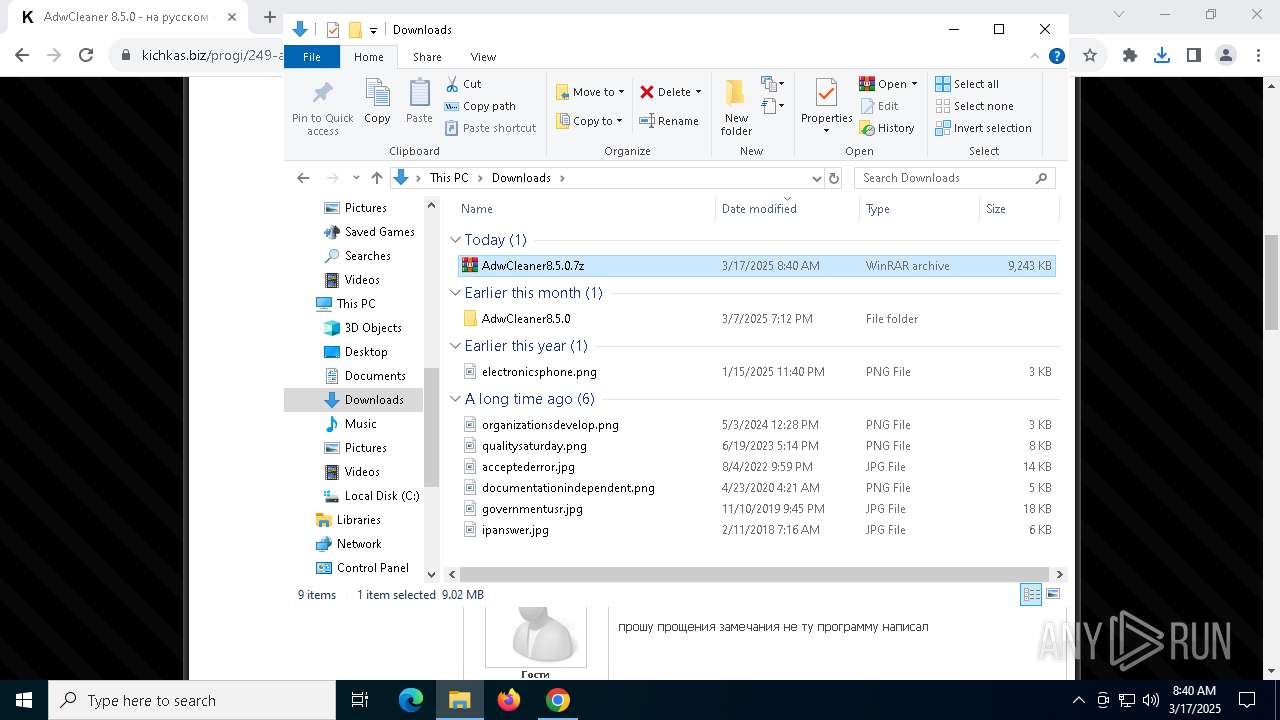Click Select all in ribbon
Image resolution: width=1280 pixels, height=720 pixels.
pos(967,84)
